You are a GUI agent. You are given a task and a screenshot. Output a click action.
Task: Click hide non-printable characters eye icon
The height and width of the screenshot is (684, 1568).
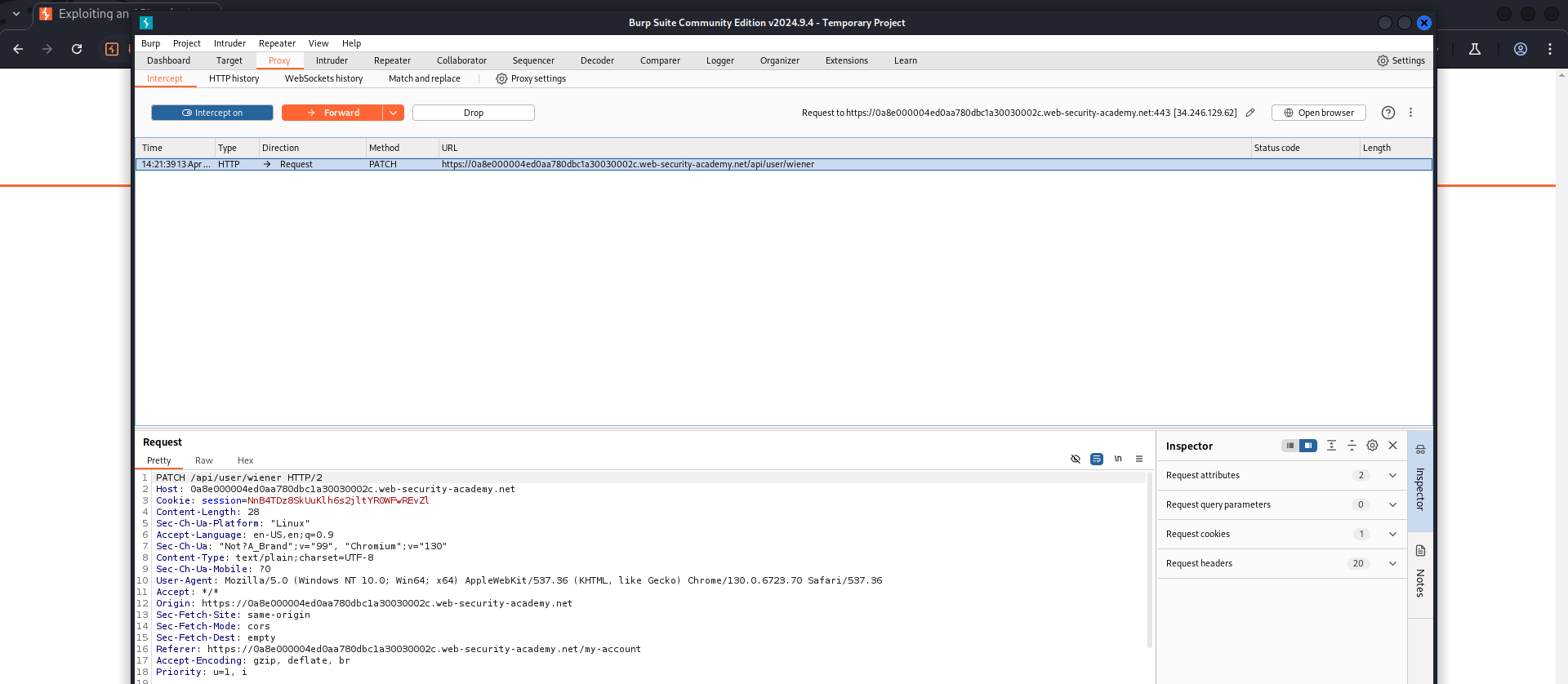click(x=1076, y=459)
